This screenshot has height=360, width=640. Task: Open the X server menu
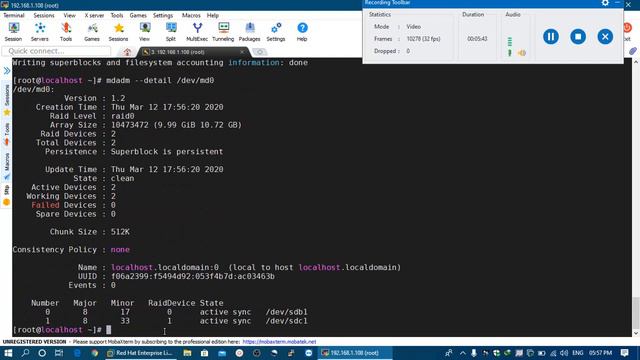coord(94,15)
